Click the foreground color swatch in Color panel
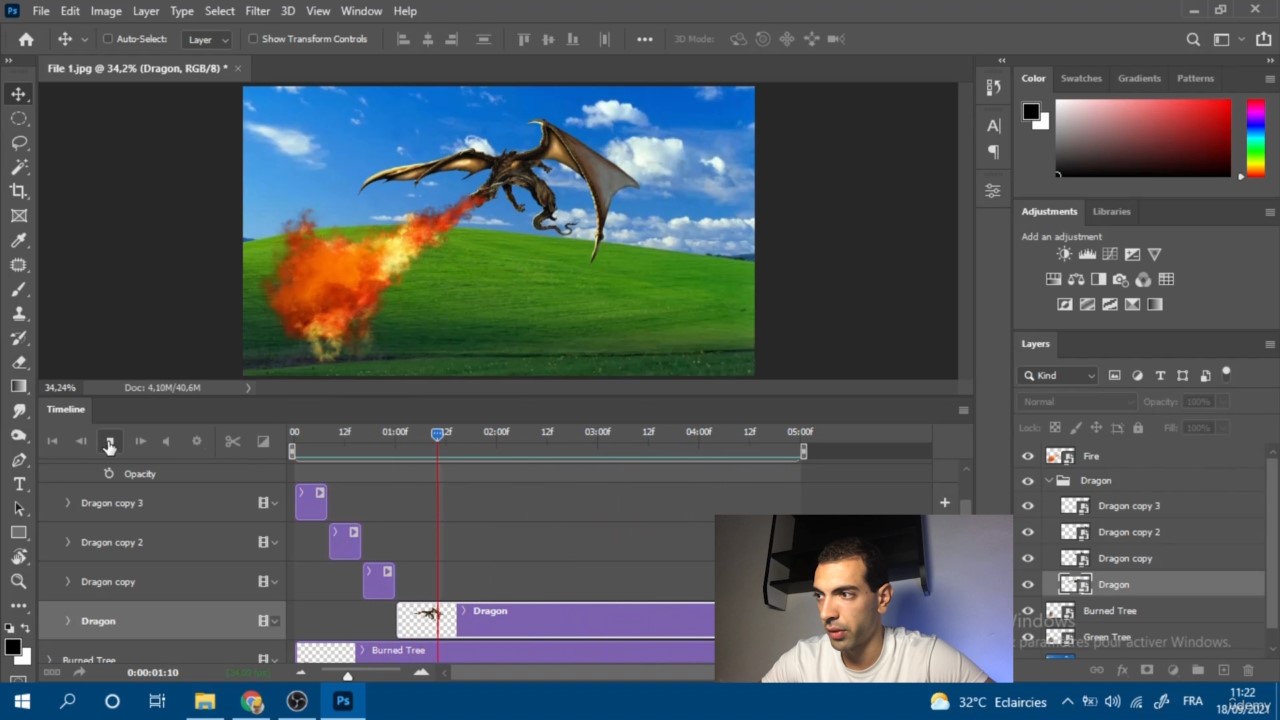1280x720 pixels. click(x=1031, y=111)
